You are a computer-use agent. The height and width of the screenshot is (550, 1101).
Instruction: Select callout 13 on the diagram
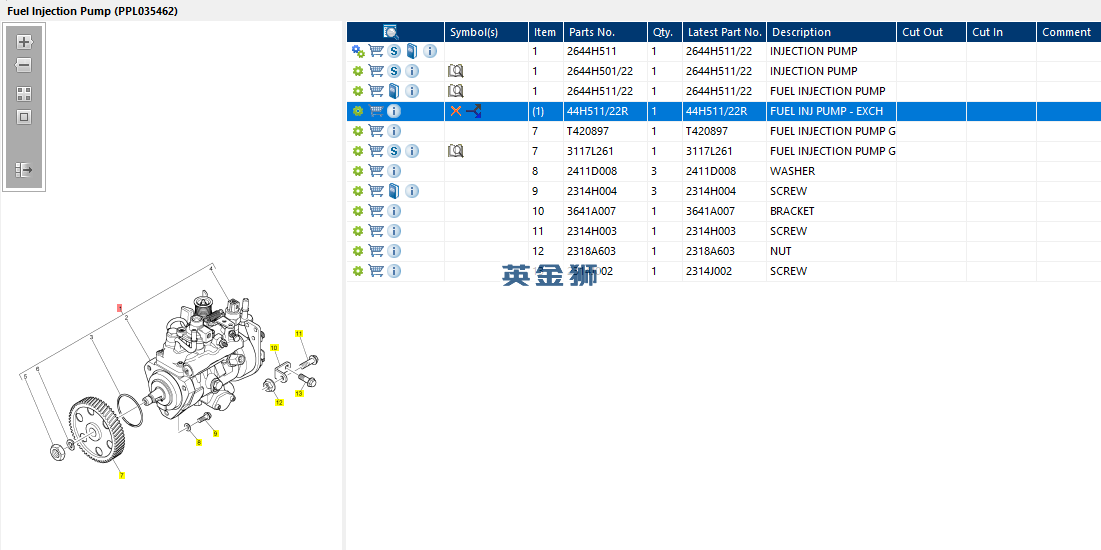pyautogui.click(x=299, y=394)
